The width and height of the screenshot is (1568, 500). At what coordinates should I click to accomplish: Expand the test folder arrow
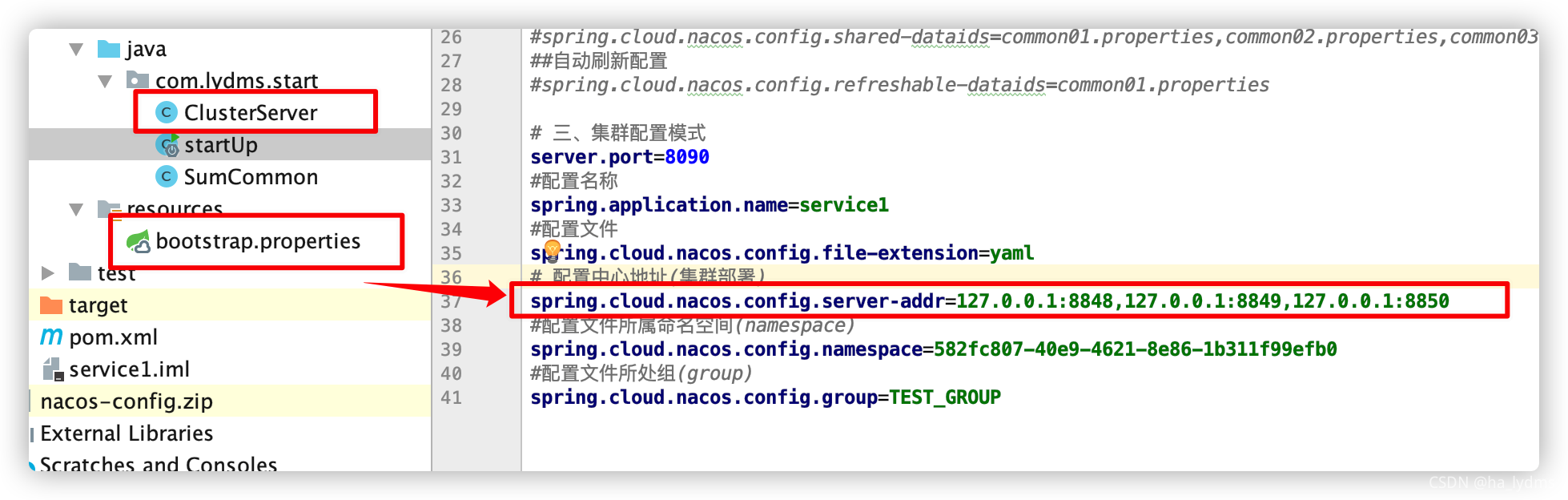point(47,273)
